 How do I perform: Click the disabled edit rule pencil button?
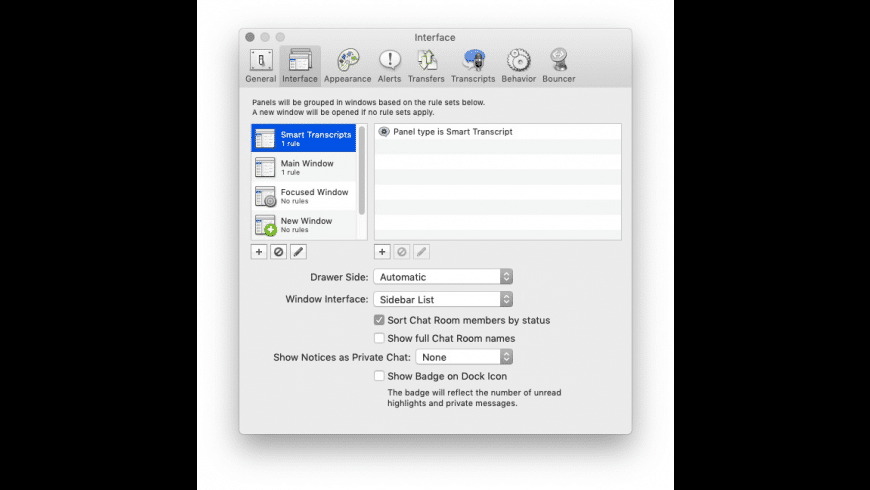422,252
